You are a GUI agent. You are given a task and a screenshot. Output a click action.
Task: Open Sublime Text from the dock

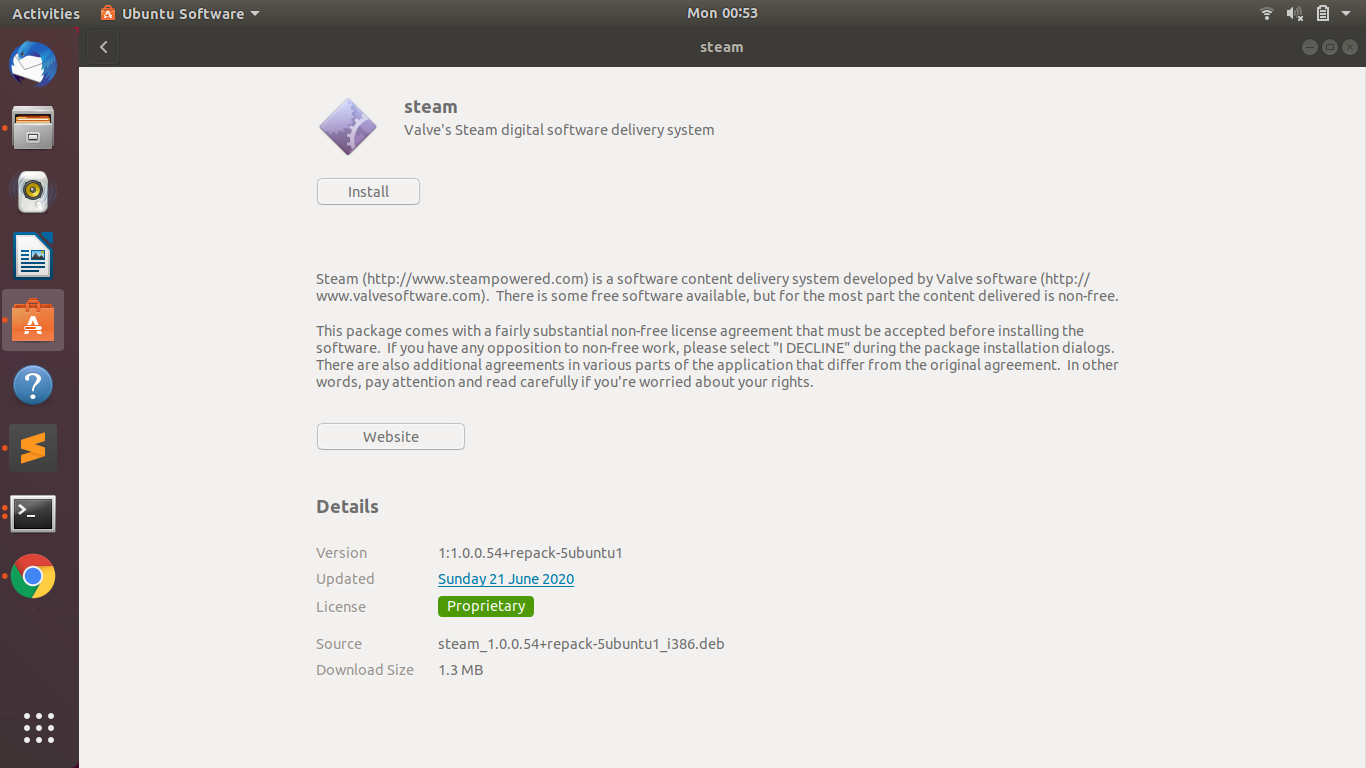[33, 448]
